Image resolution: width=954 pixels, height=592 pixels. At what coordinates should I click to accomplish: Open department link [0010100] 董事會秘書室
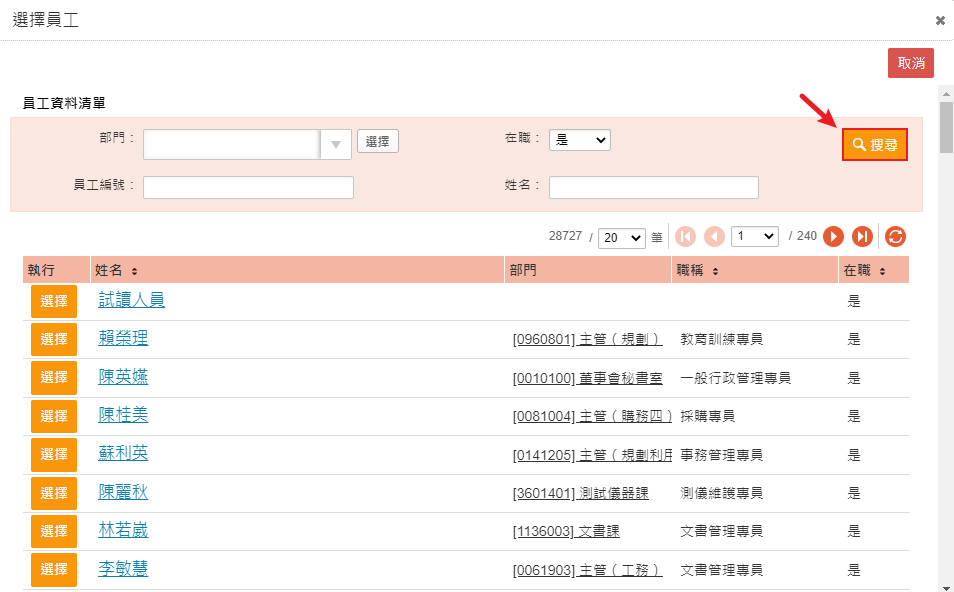[587, 378]
